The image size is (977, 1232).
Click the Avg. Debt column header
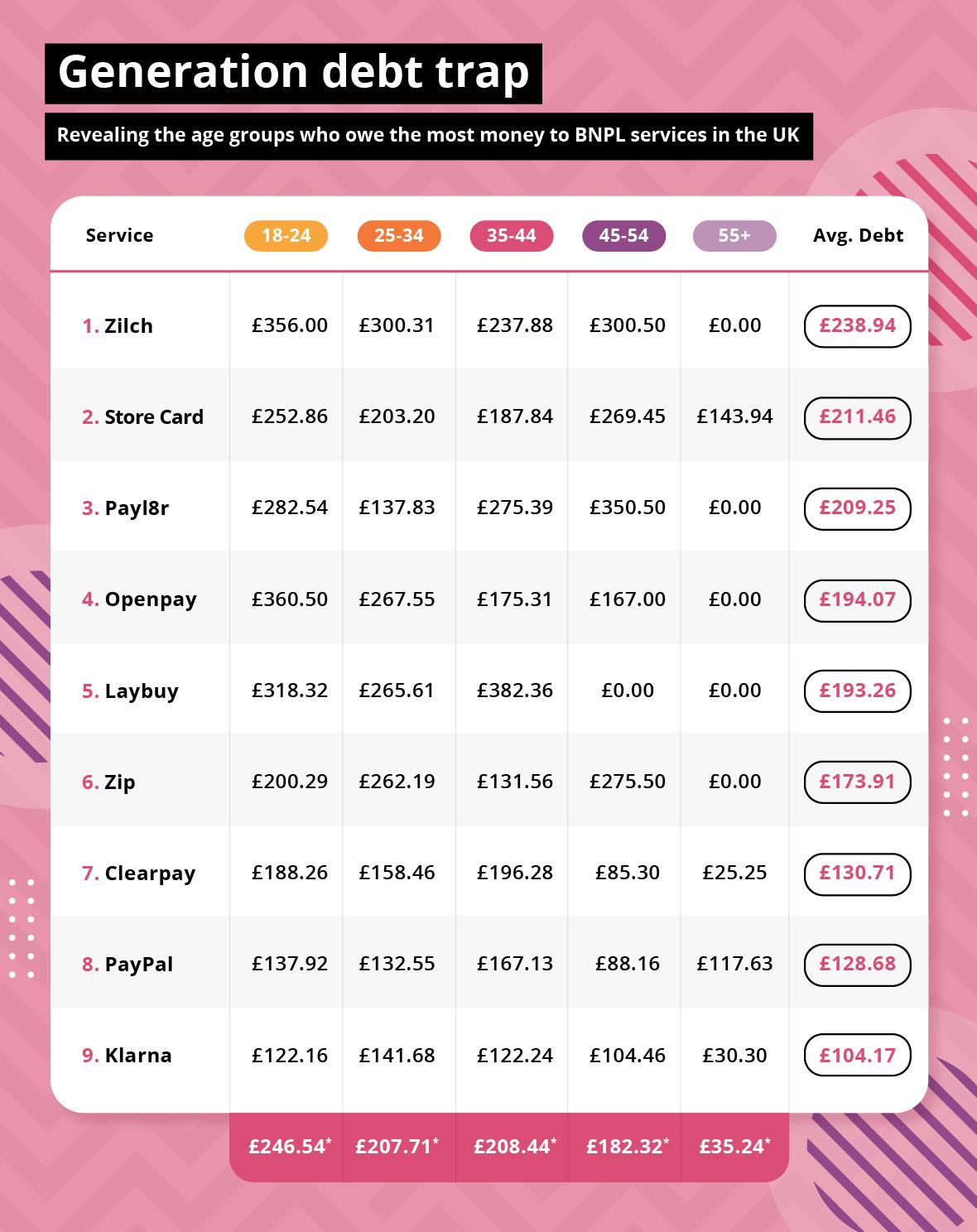[858, 236]
